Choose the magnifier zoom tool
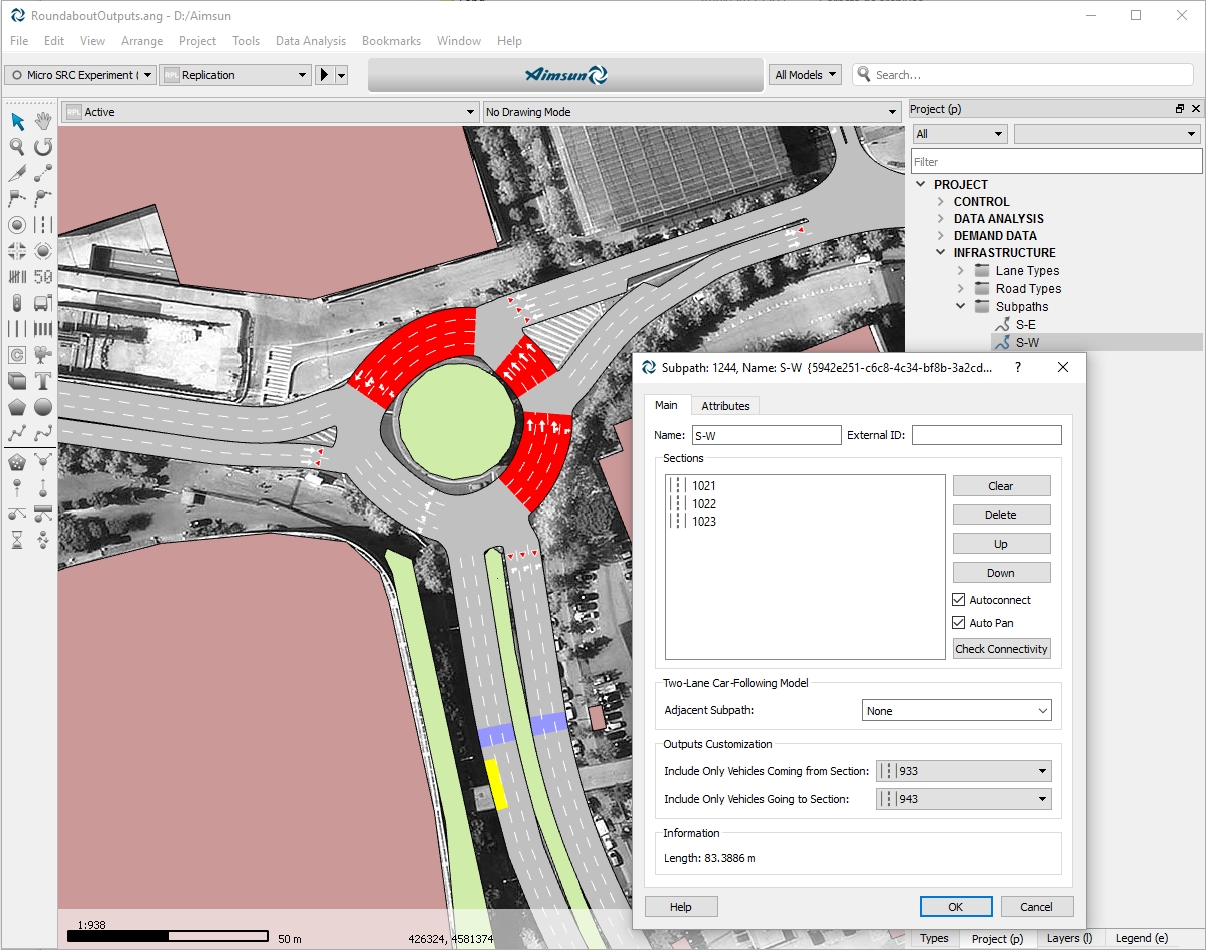The width and height of the screenshot is (1206, 950). click(17, 147)
